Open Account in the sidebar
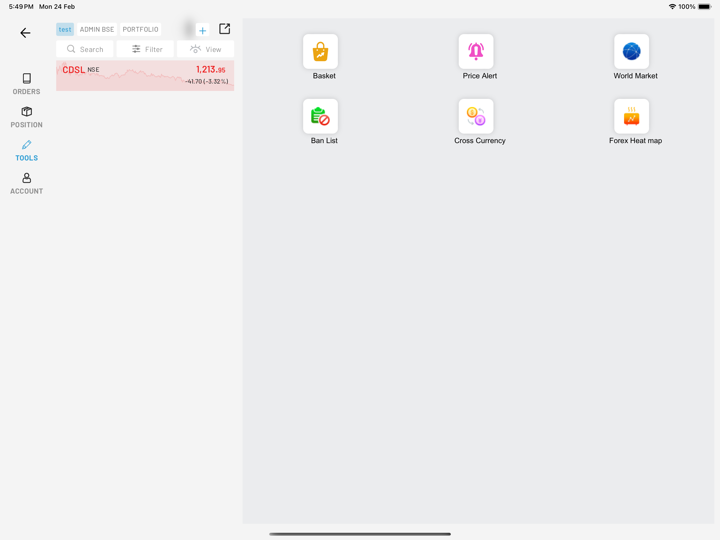The image size is (720, 540). [26, 184]
